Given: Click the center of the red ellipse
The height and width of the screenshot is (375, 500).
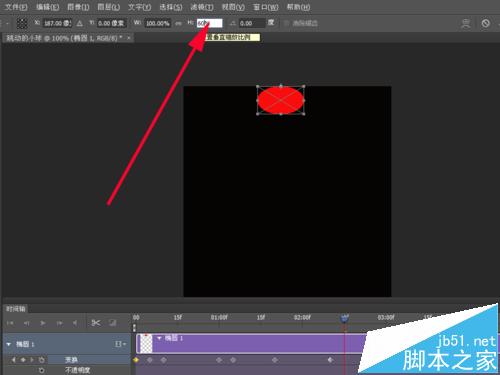Looking at the screenshot, I should click(x=281, y=100).
